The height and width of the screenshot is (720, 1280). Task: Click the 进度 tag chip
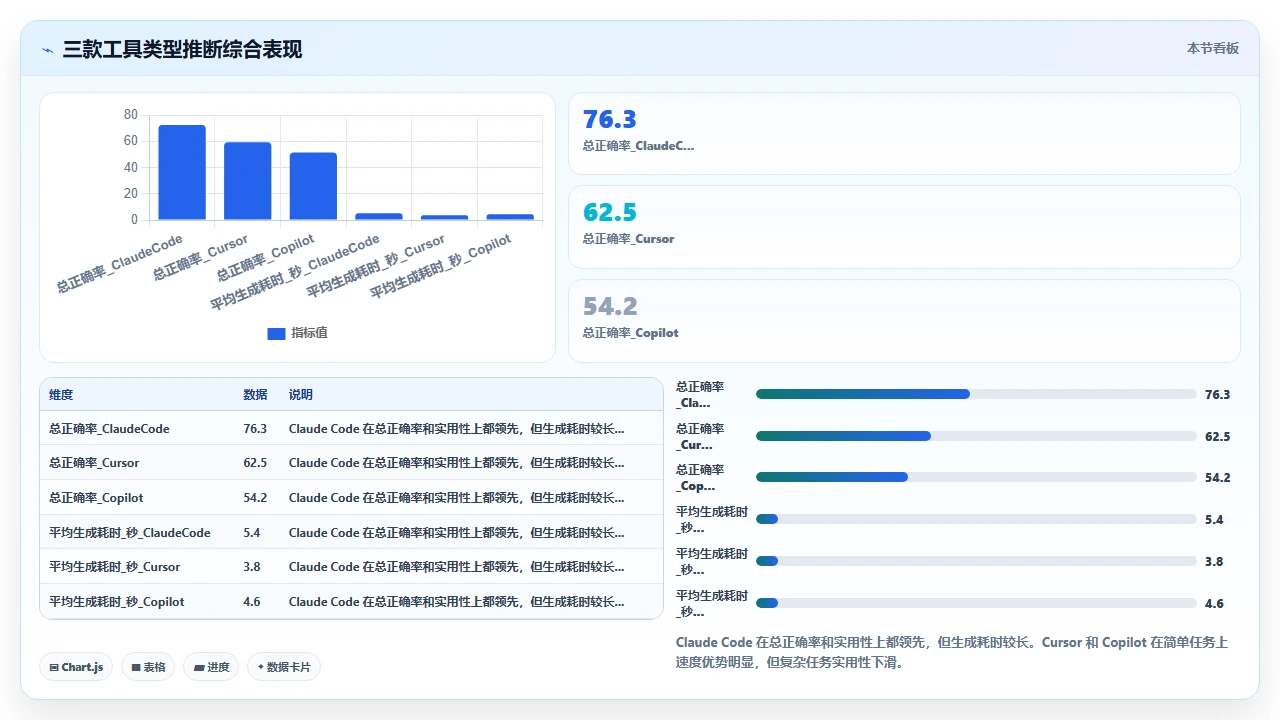[x=211, y=667]
